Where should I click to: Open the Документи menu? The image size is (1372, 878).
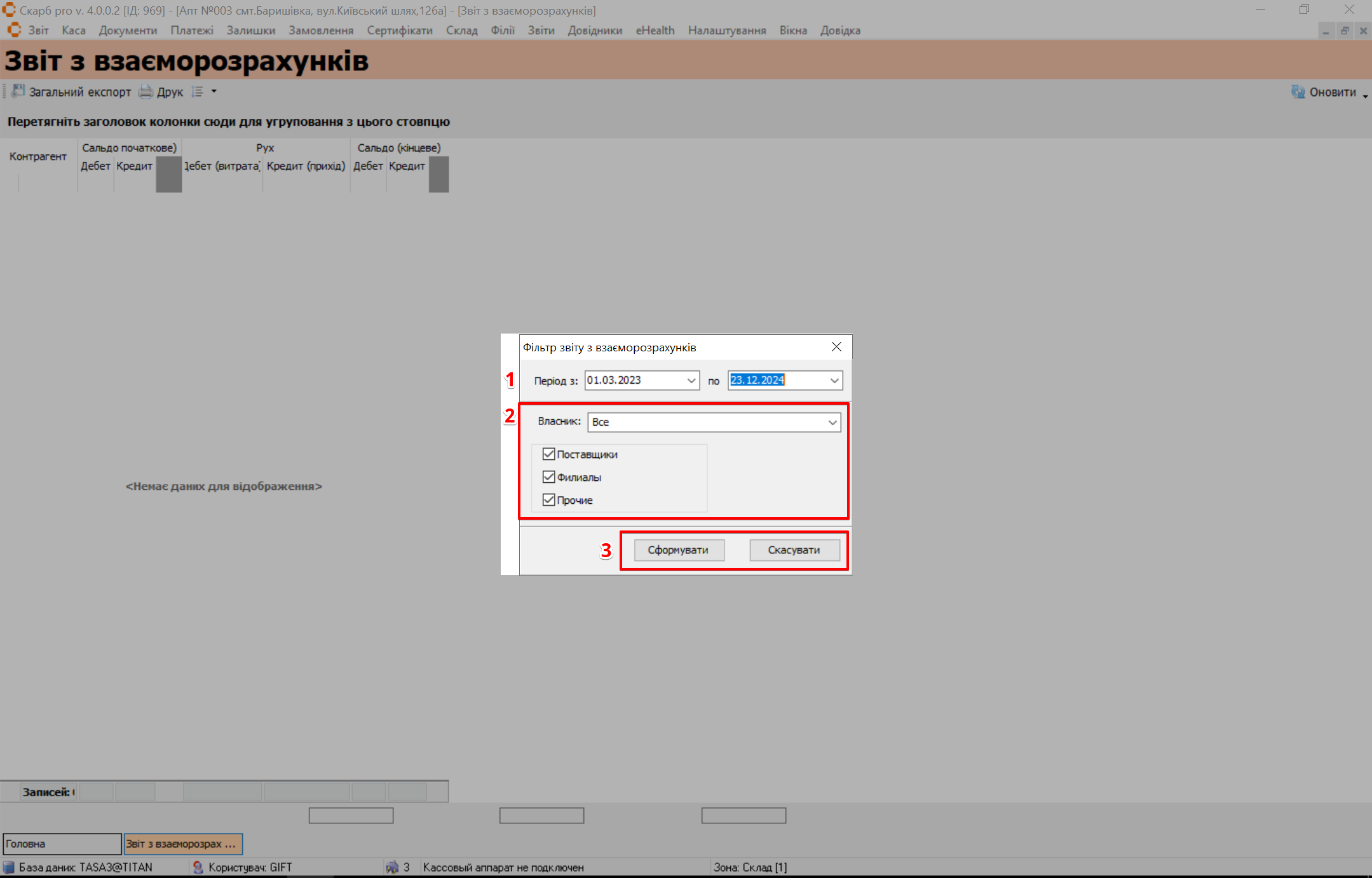(x=128, y=30)
